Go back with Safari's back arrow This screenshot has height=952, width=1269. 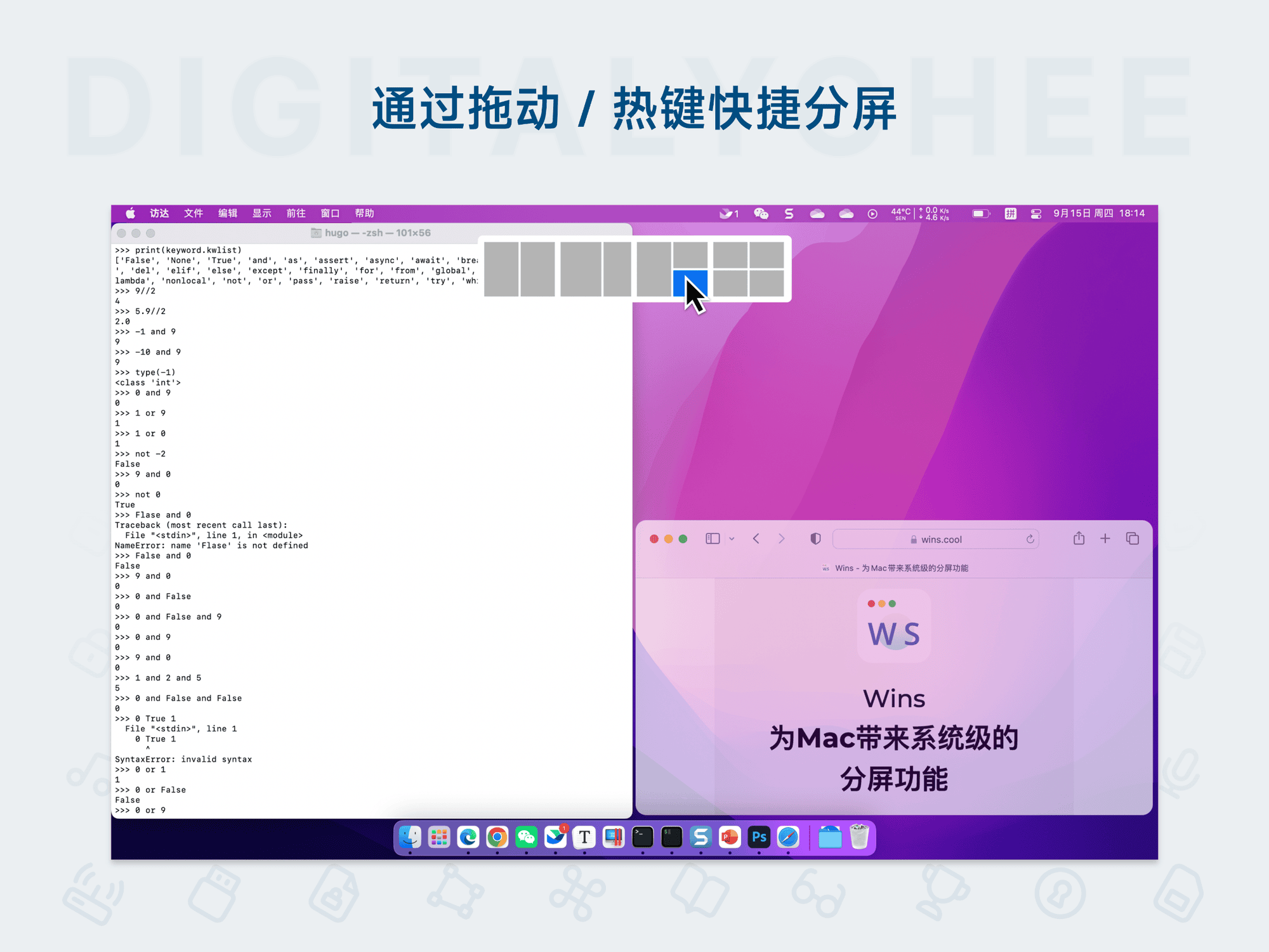pos(756,538)
